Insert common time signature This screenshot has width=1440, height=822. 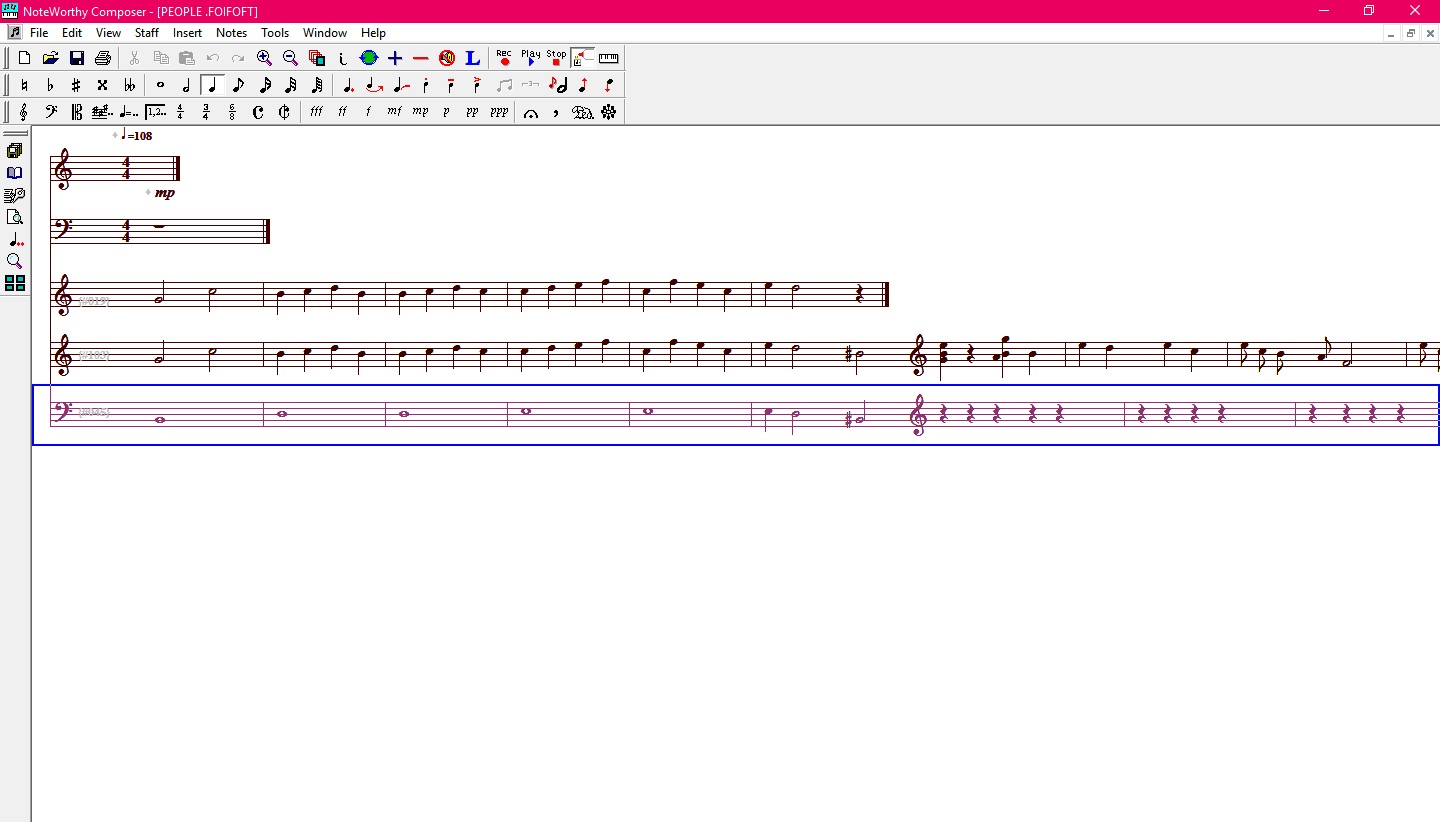(x=258, y=112)
